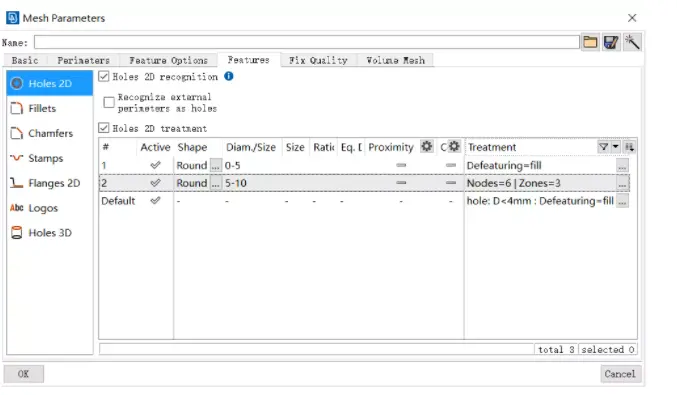Click the Cancel button

[620, 374]
